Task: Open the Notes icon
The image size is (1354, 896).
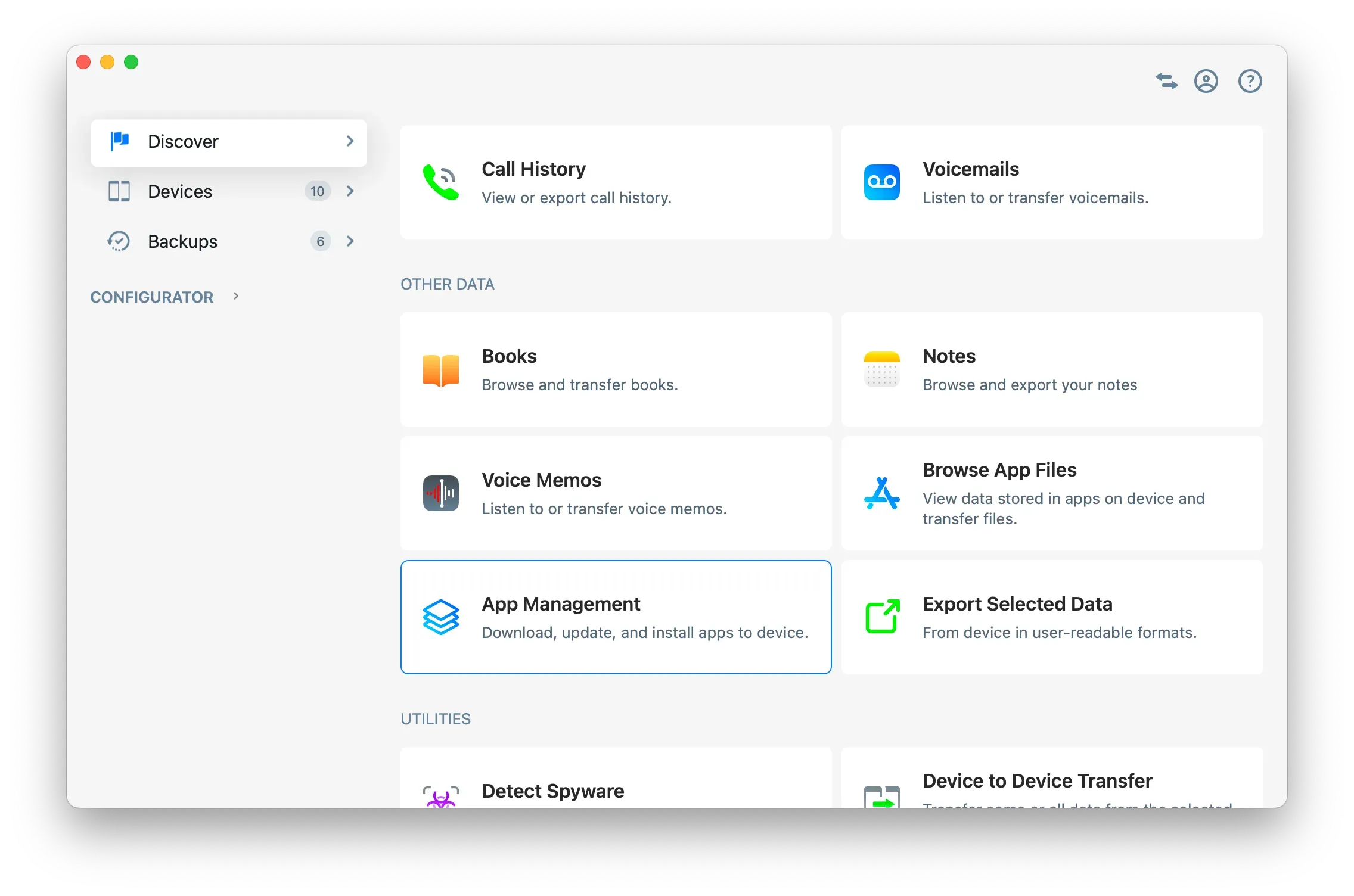Action: click(x=882, y=369)
